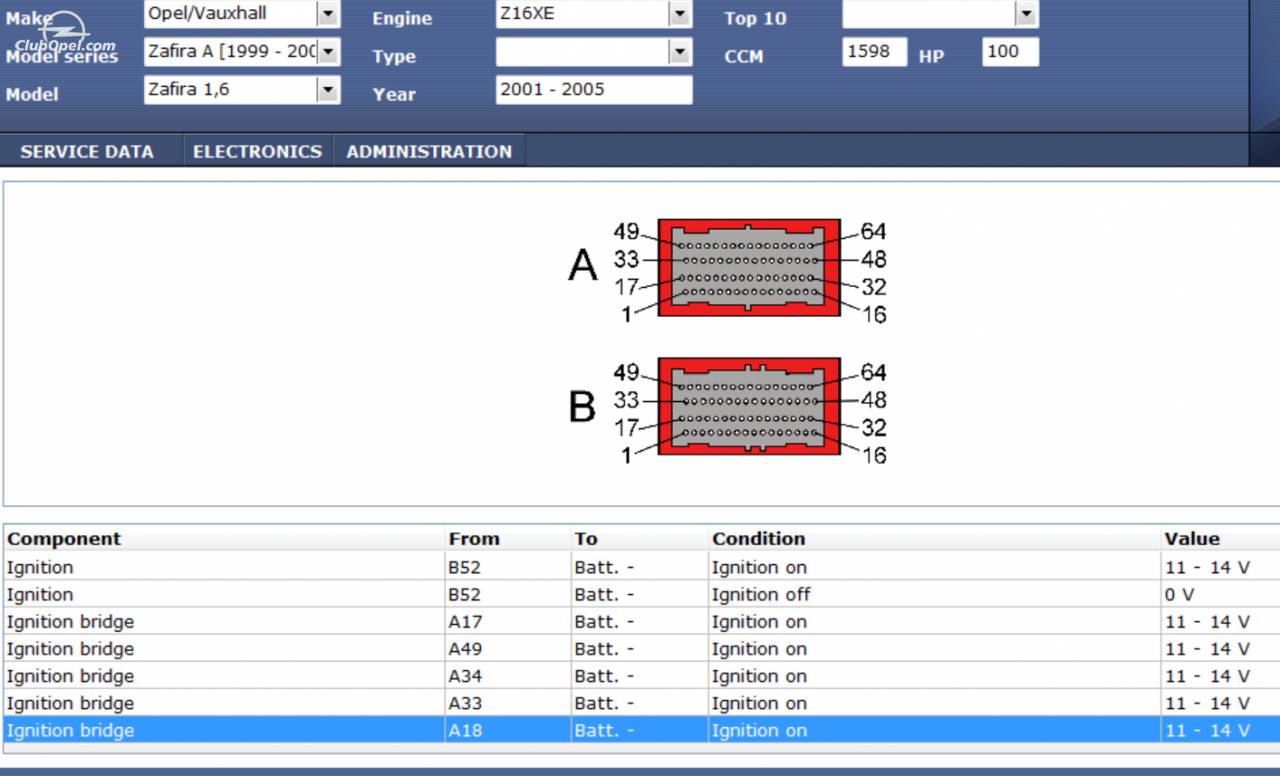Click the Ignition on condition in the A49 row

click(935, 648)
